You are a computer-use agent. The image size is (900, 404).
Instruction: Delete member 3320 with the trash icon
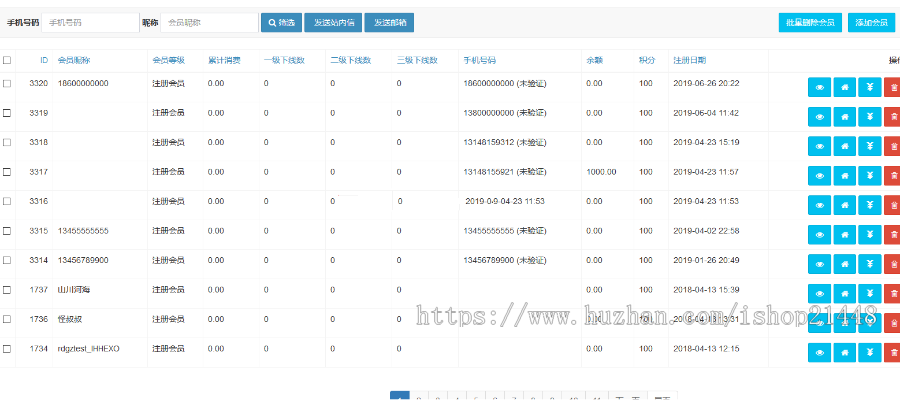tap(892, 87)
